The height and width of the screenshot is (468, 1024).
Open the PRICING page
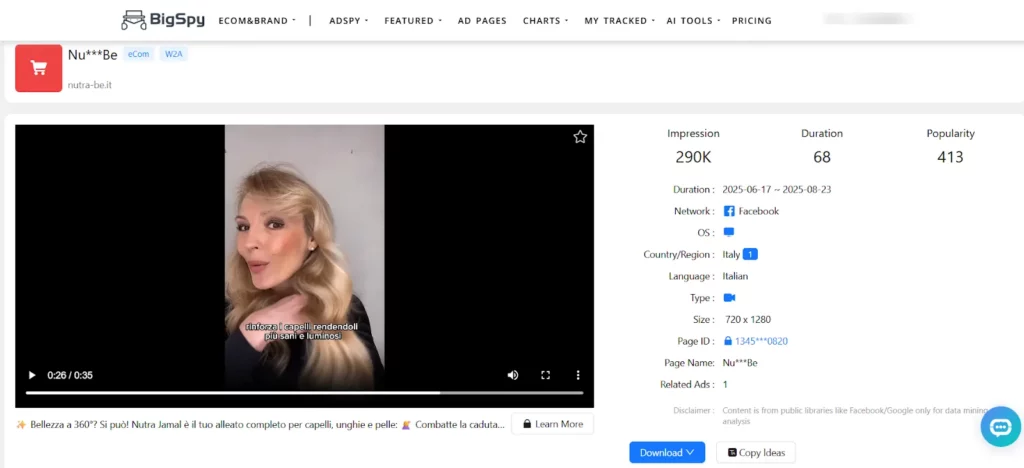pyautogui.click(x=752, y=21)
